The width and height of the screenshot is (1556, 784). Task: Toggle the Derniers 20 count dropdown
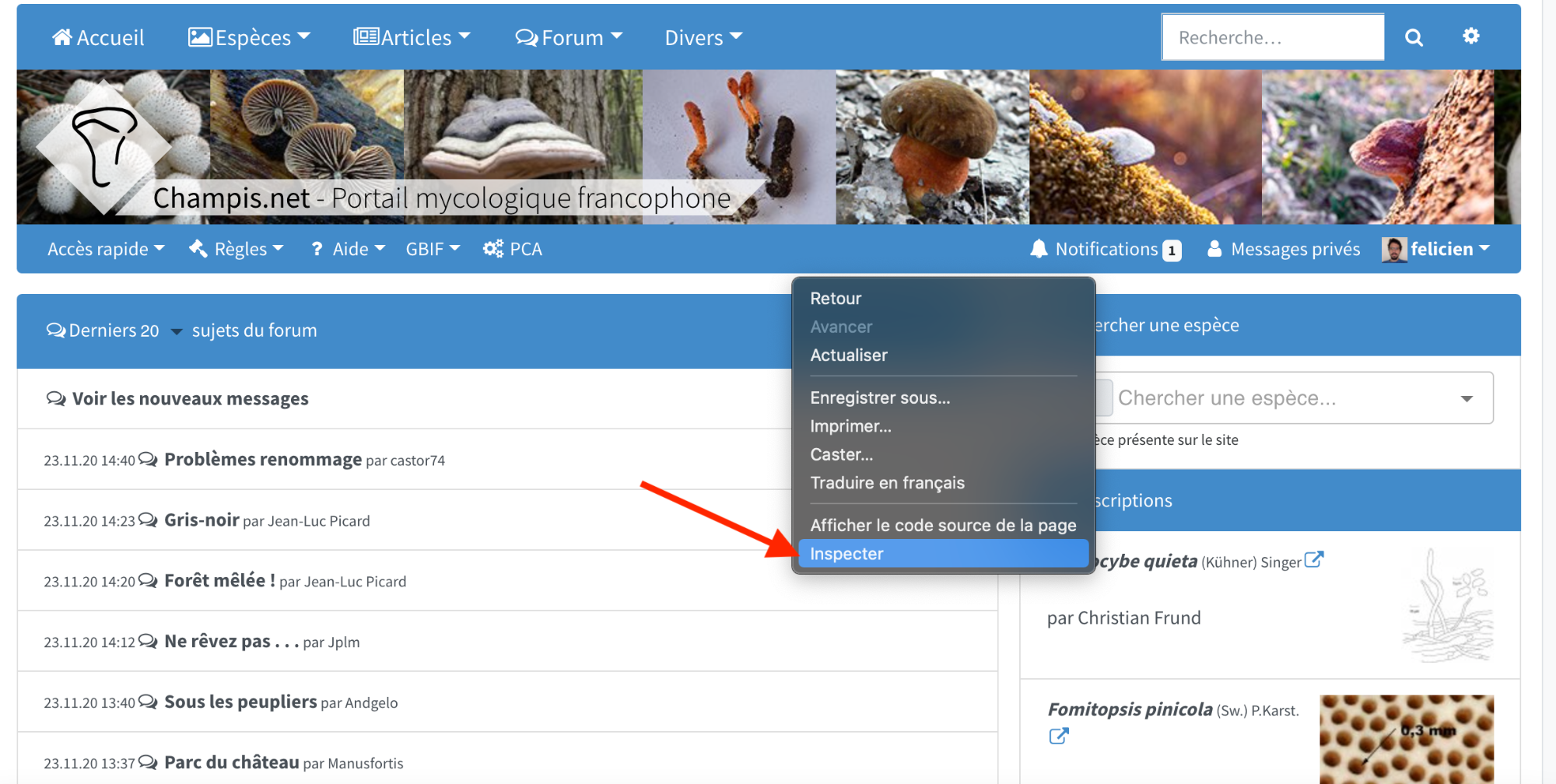(x=177, y=331)
